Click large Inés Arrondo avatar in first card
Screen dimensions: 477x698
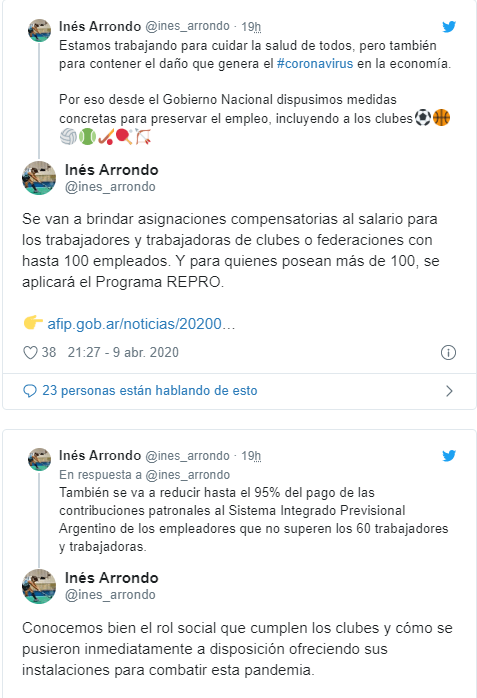[x=39, y=178]
